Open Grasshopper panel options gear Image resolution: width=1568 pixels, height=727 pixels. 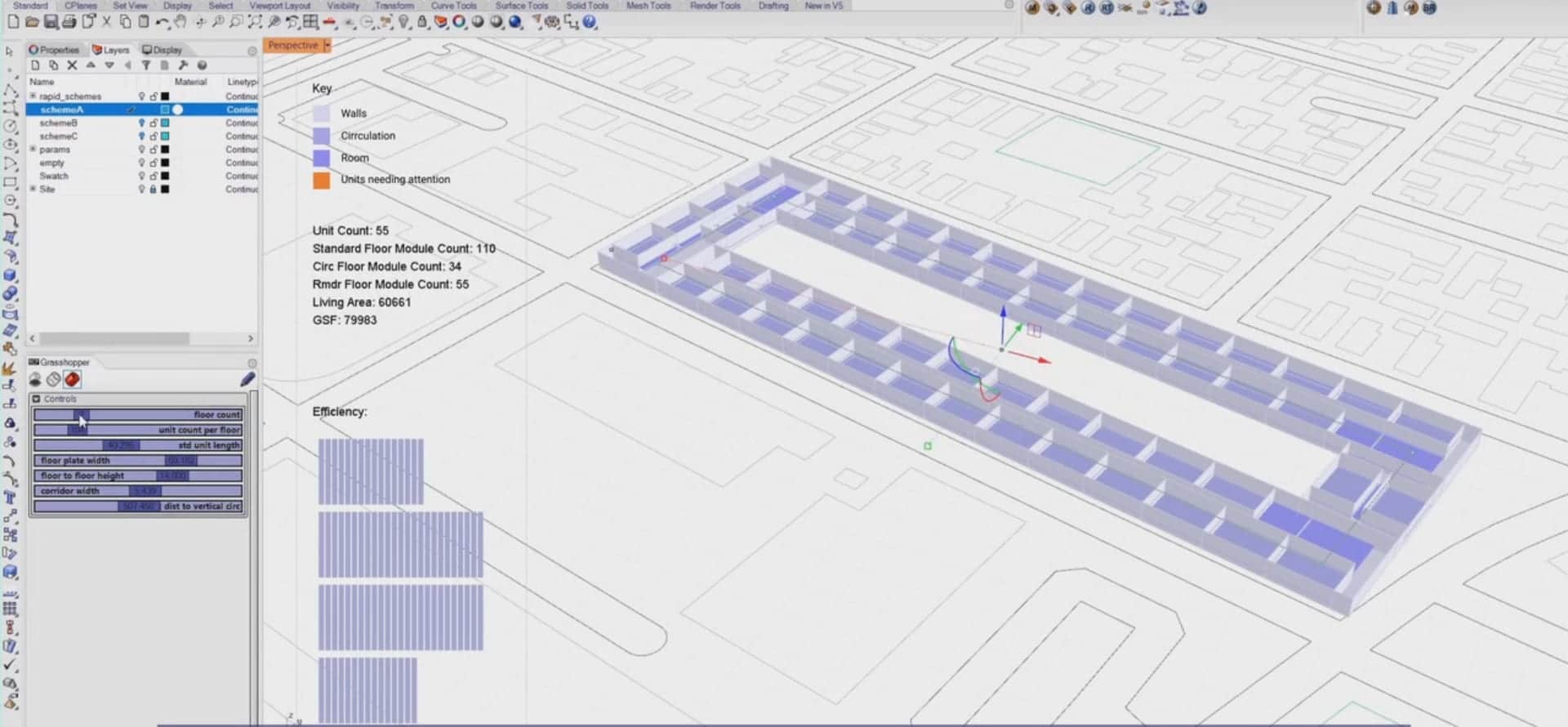coord(252,363)
